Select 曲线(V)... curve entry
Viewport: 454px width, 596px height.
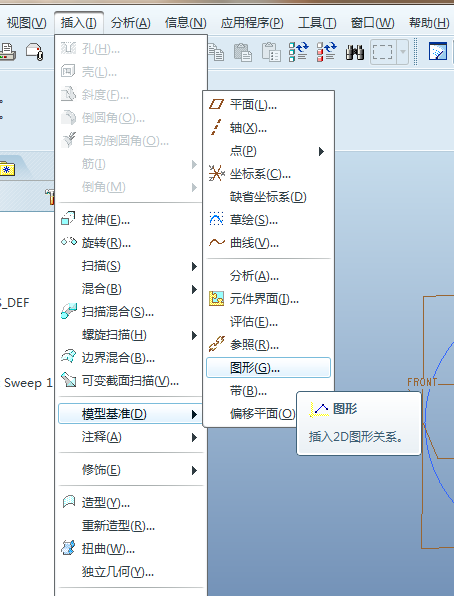268,243
